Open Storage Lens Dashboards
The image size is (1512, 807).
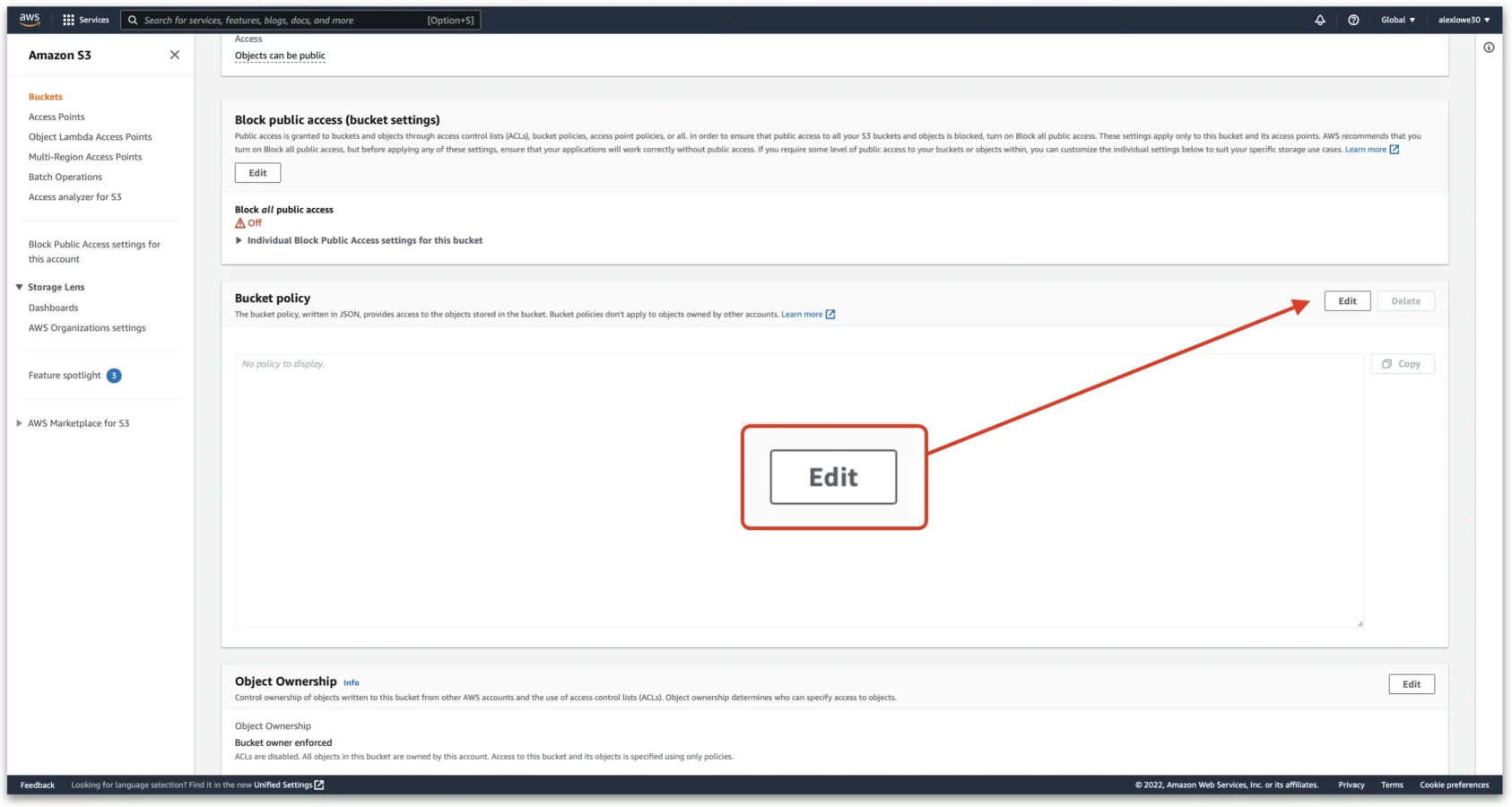tap(53, 308)
